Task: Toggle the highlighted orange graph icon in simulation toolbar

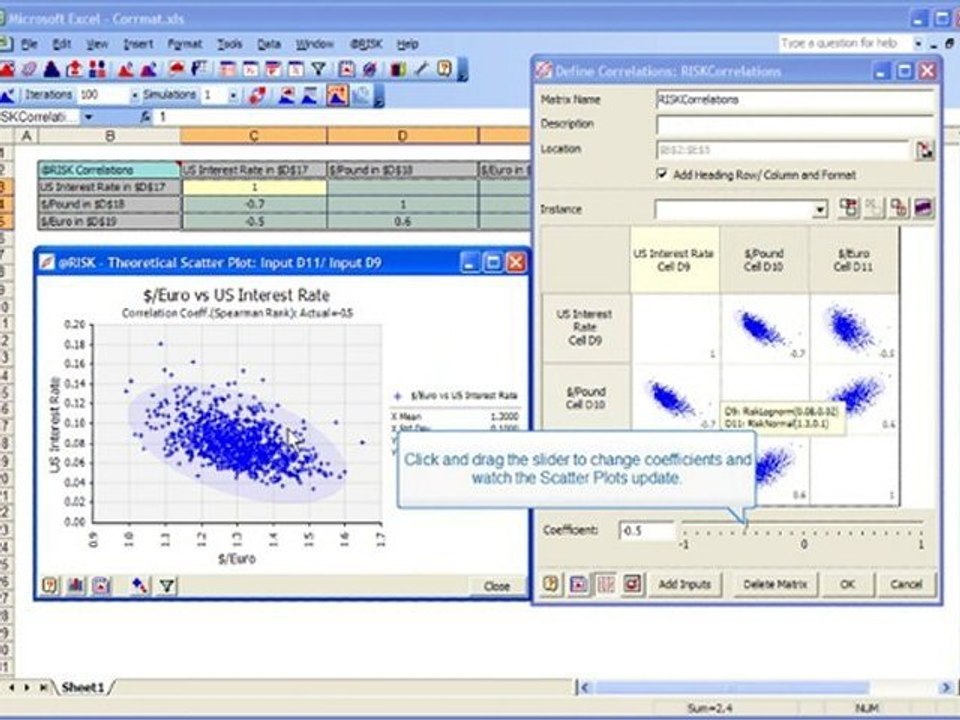Action: click(337, 96)
